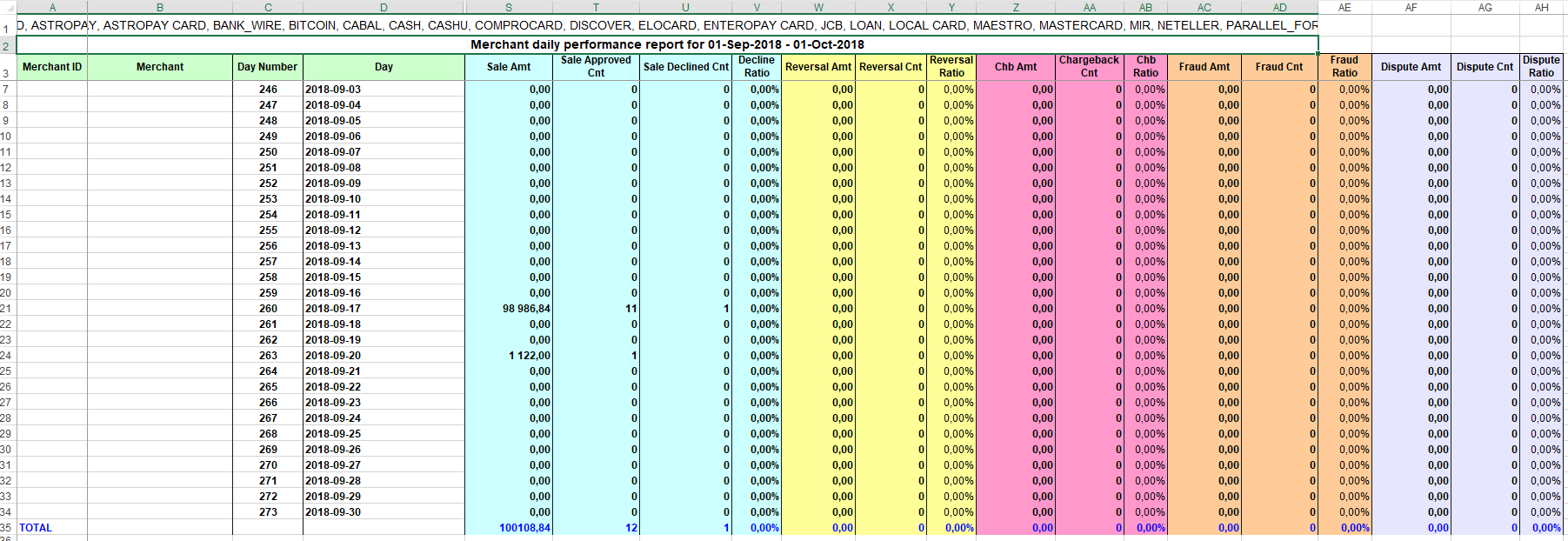Select column AH header letter
This screenshot has width=1568, height=541.
(1541, 7)
